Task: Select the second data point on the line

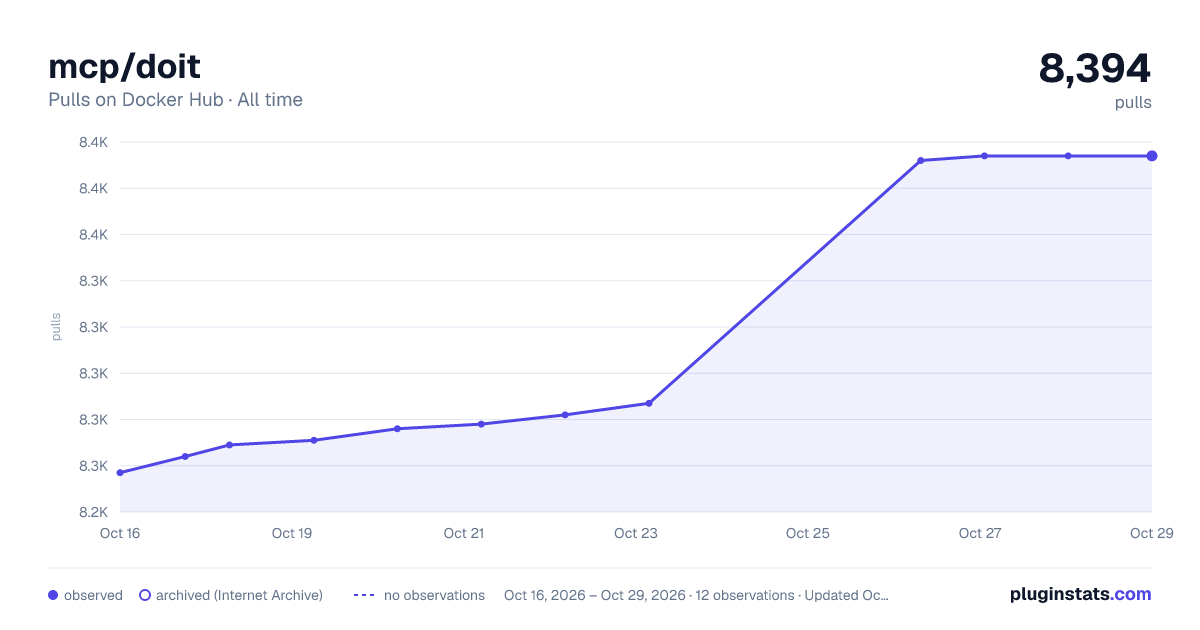Action: (x=185, y=457)
